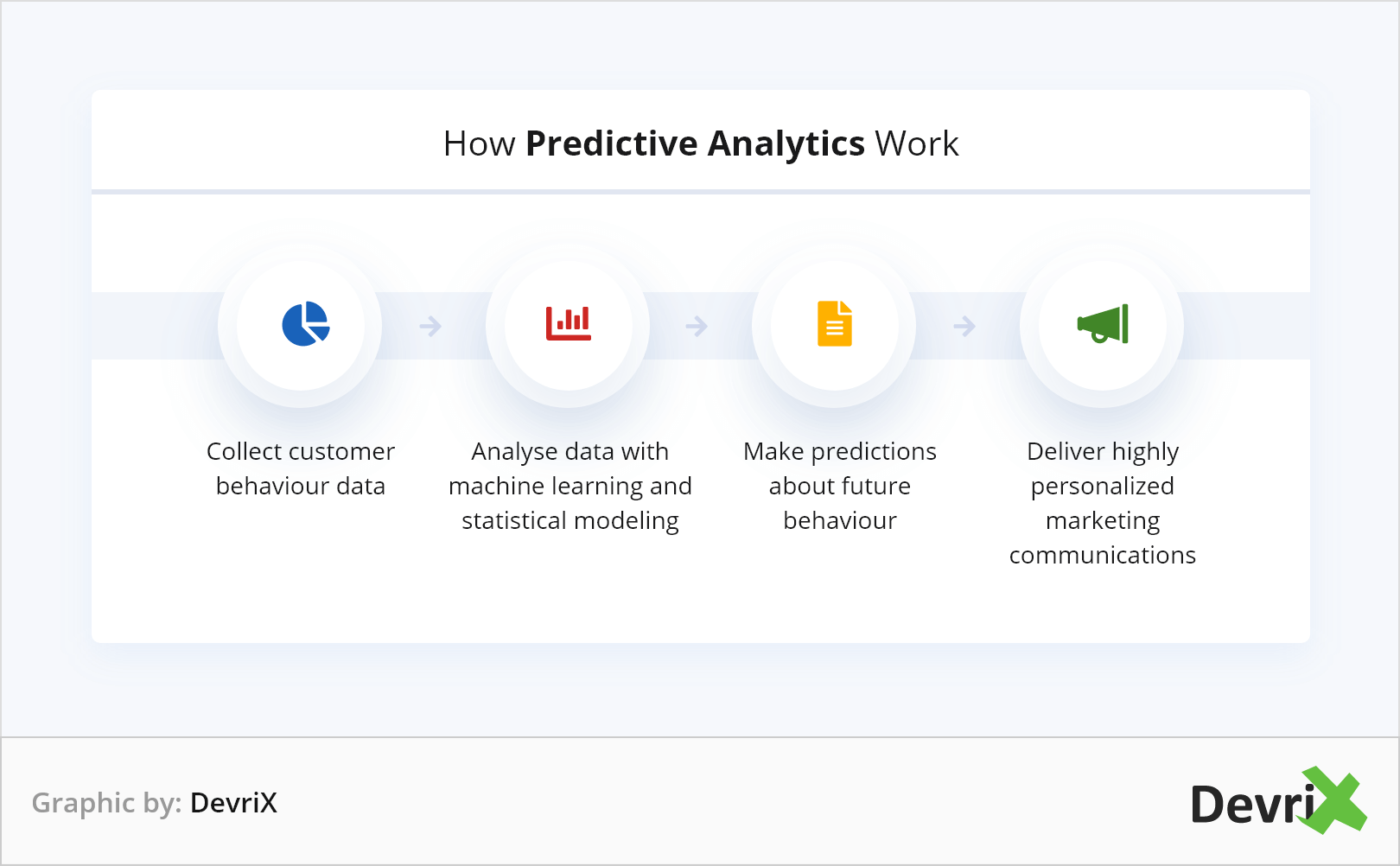Click the green megaphone icon
Viewport: 1400px width, 866px height.
(1103, 324)
